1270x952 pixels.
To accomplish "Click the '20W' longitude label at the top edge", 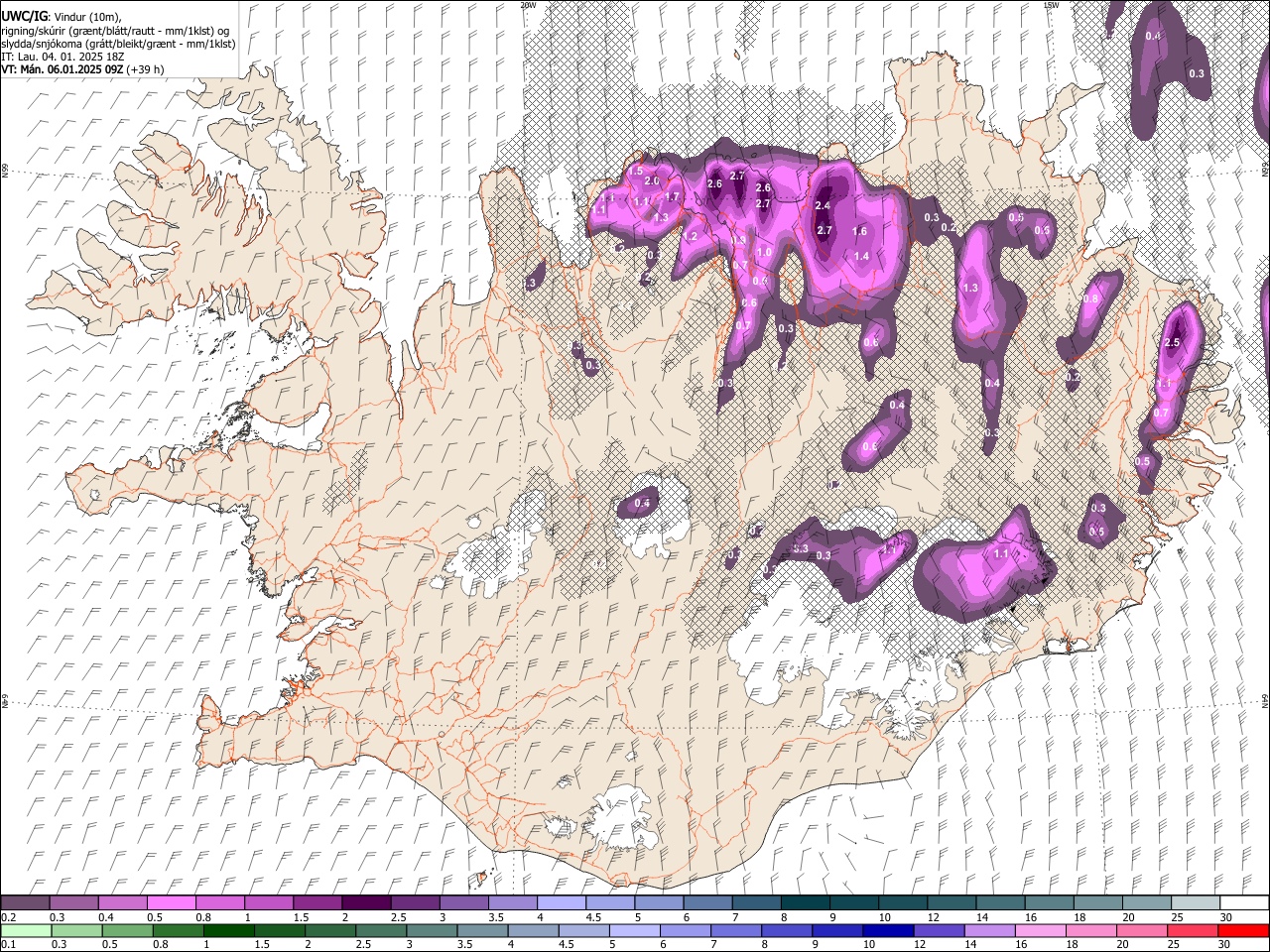I will (528, 5).
